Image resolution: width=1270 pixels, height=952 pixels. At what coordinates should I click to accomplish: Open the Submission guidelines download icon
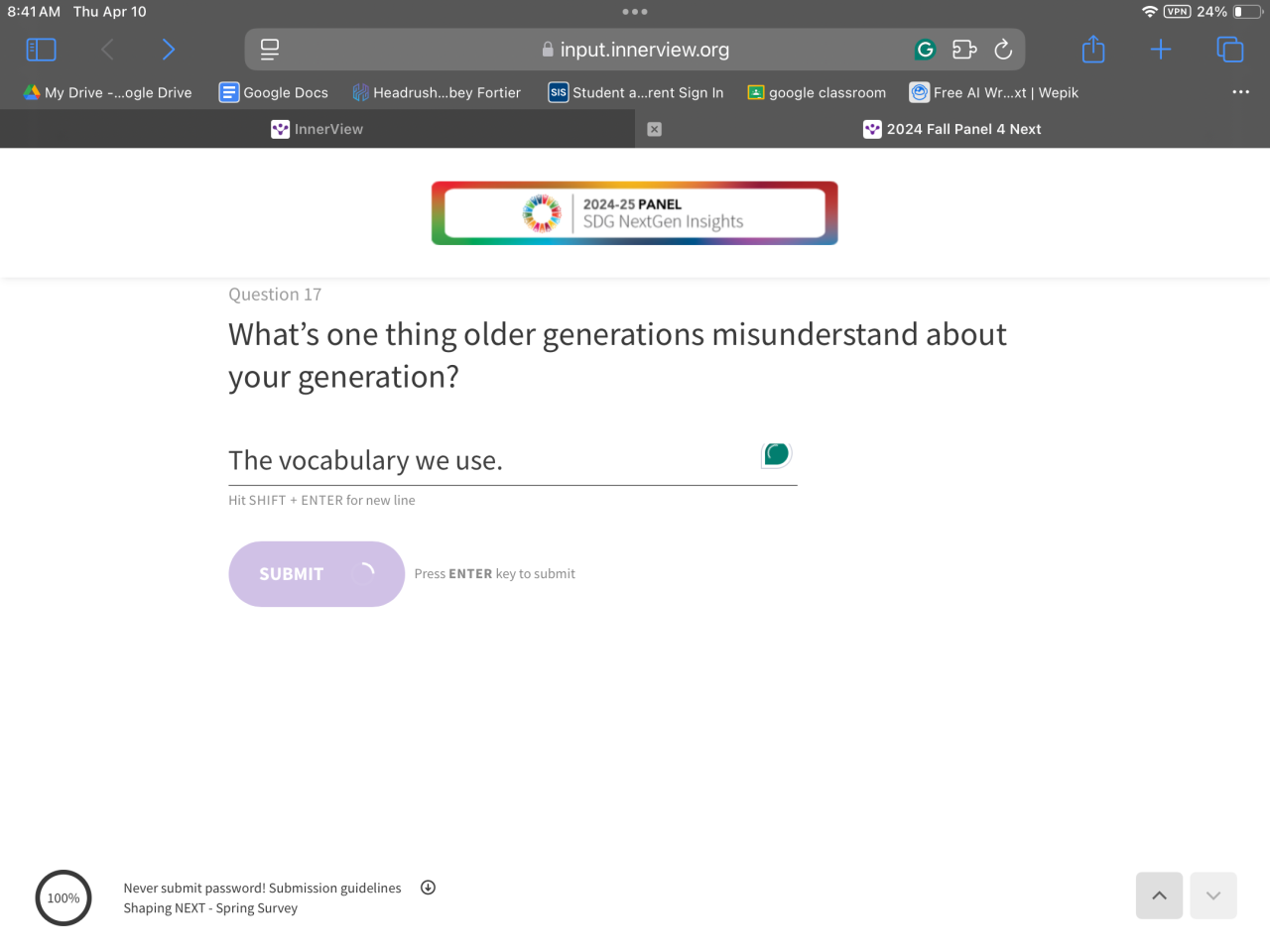point(428,888)
